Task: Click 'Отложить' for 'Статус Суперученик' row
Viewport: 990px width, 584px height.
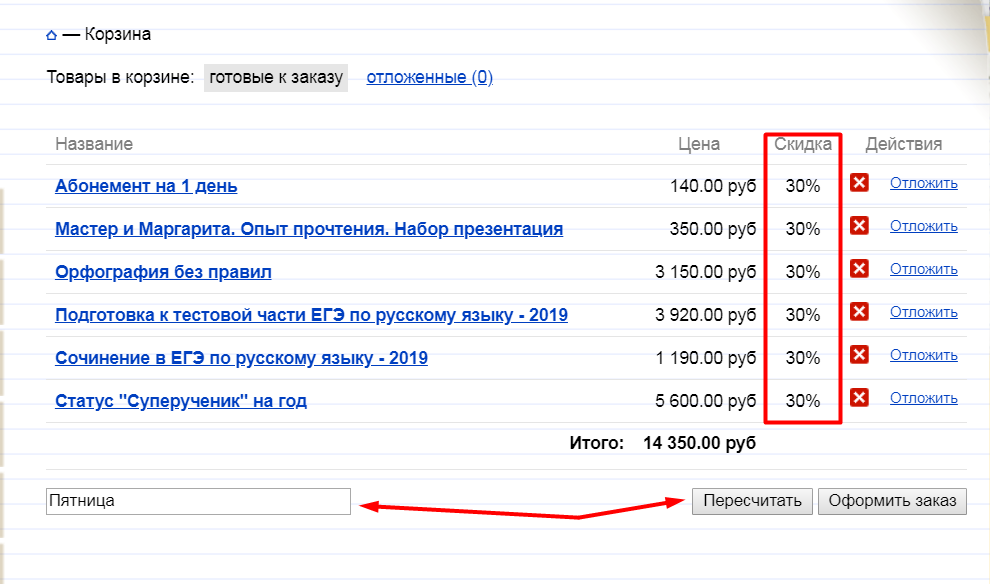Action: pyautogui.click(x=923, y=398)
